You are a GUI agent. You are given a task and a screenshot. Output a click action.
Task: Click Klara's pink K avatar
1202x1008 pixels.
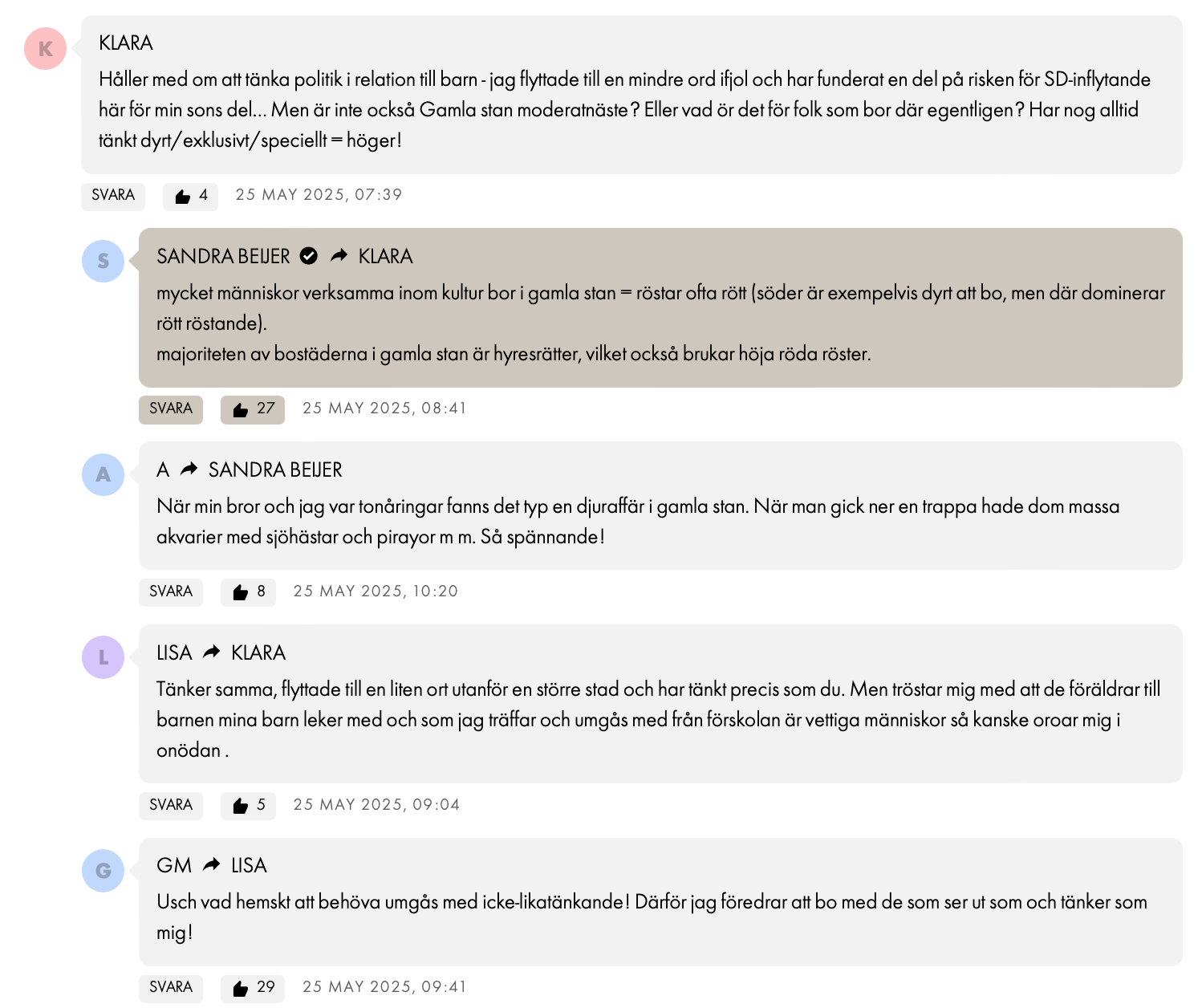point(45,48)
